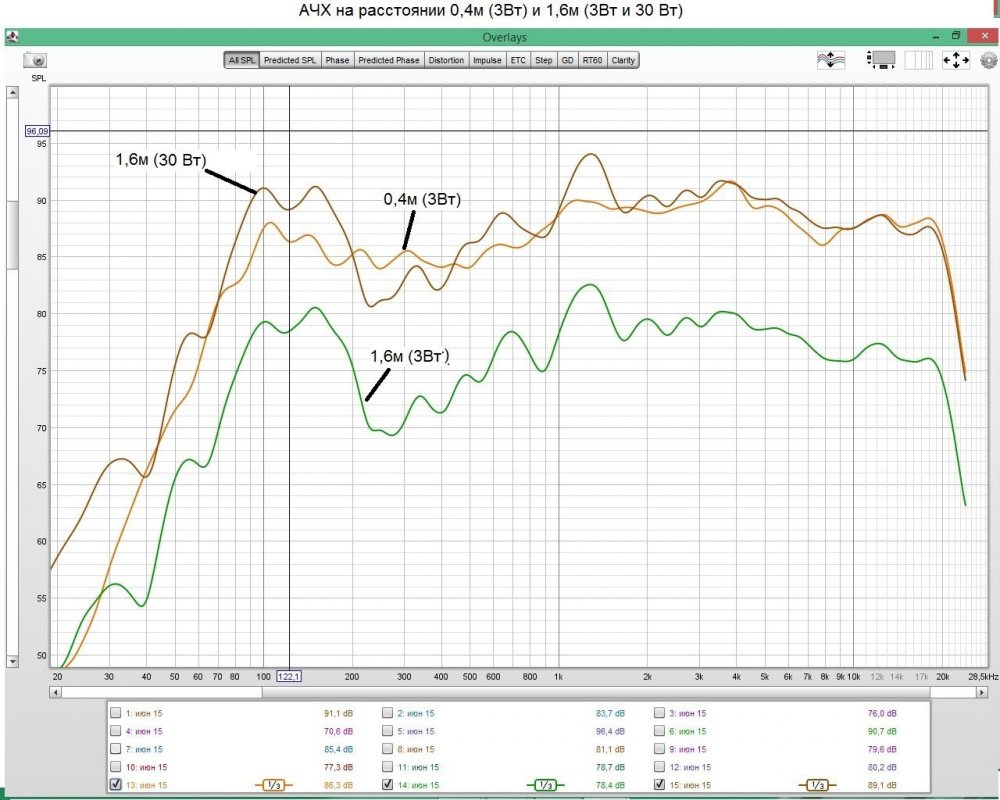Click the horizontal scroll right arrow
Viewport: 1000px width, 800px height.
point(982,692)
